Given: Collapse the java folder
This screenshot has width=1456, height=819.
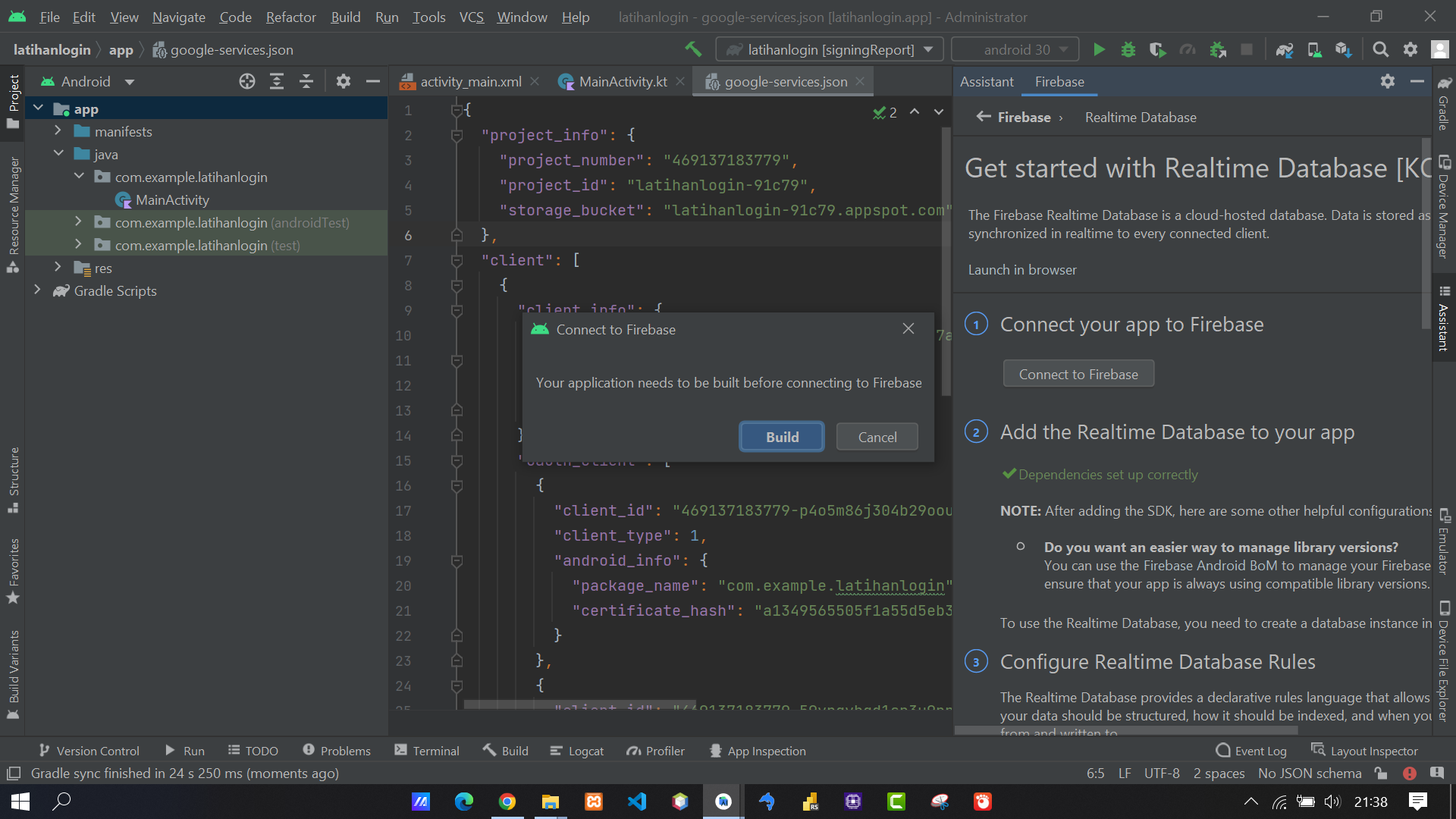Looking at the screenshot, I should [58, 154].
